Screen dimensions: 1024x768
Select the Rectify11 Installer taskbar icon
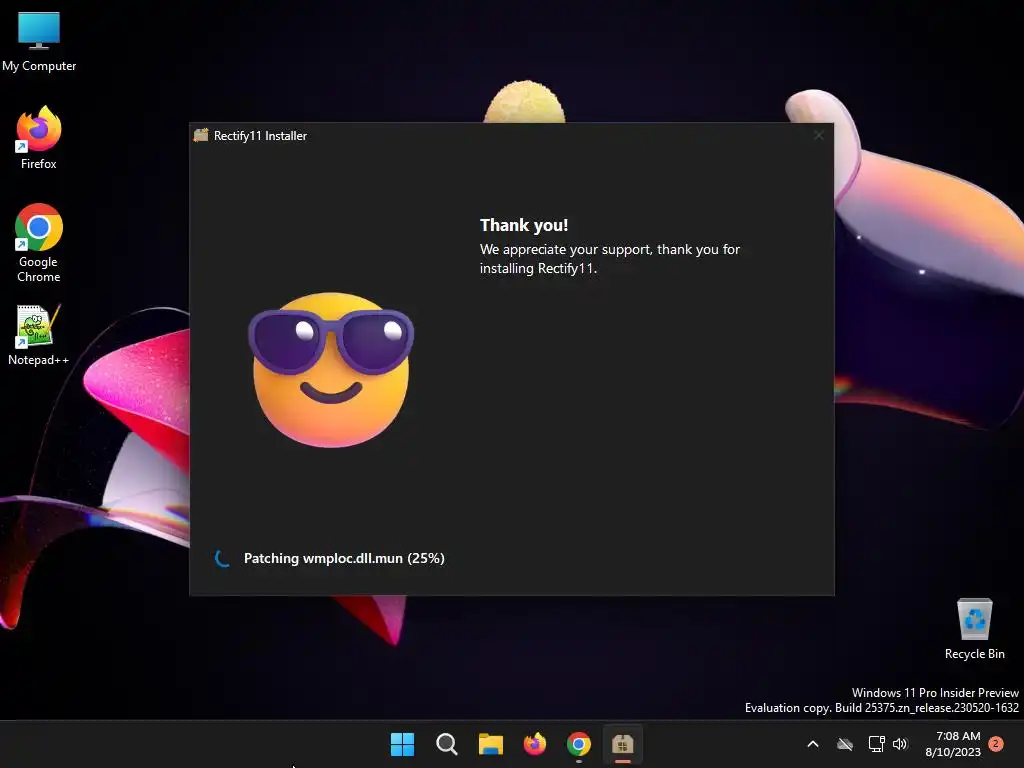tap(622, 744)
